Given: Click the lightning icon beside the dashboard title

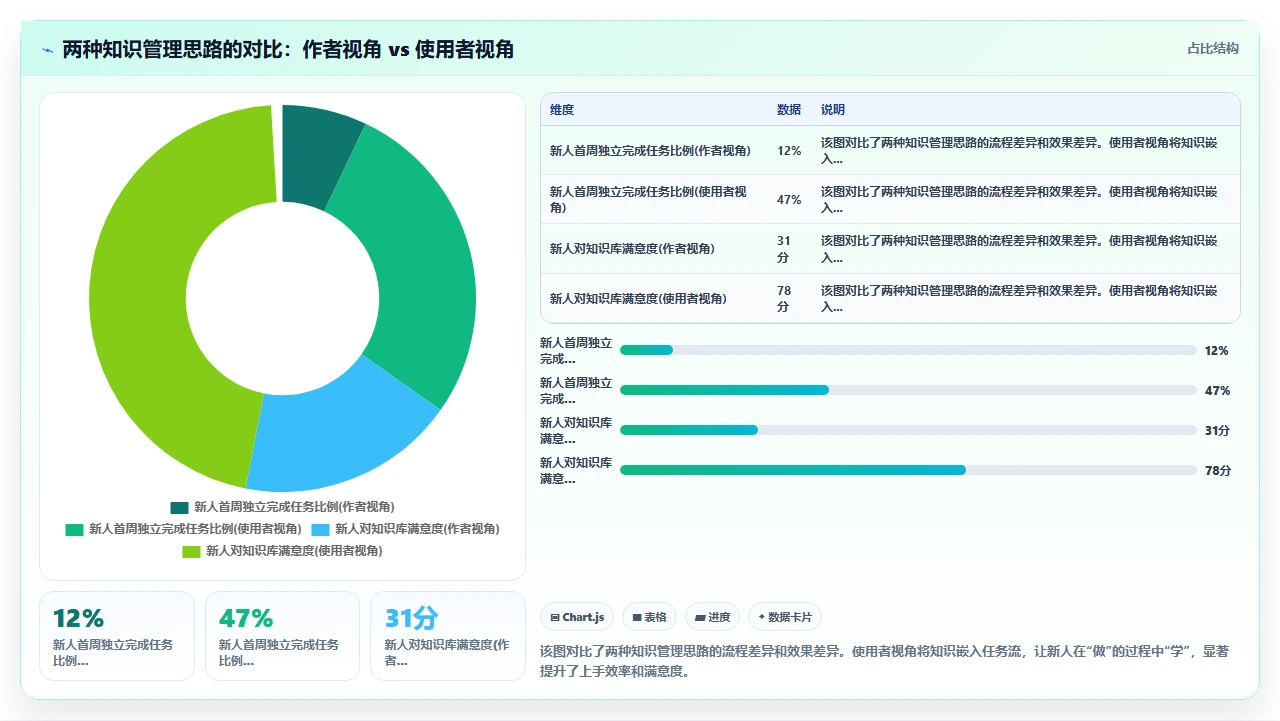Looking at the screenshot, I should point(48,50).
